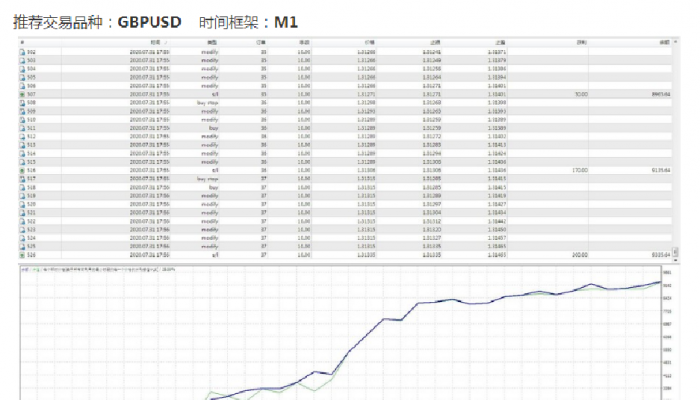Click the document icon of row 515

tap(22, 162)
